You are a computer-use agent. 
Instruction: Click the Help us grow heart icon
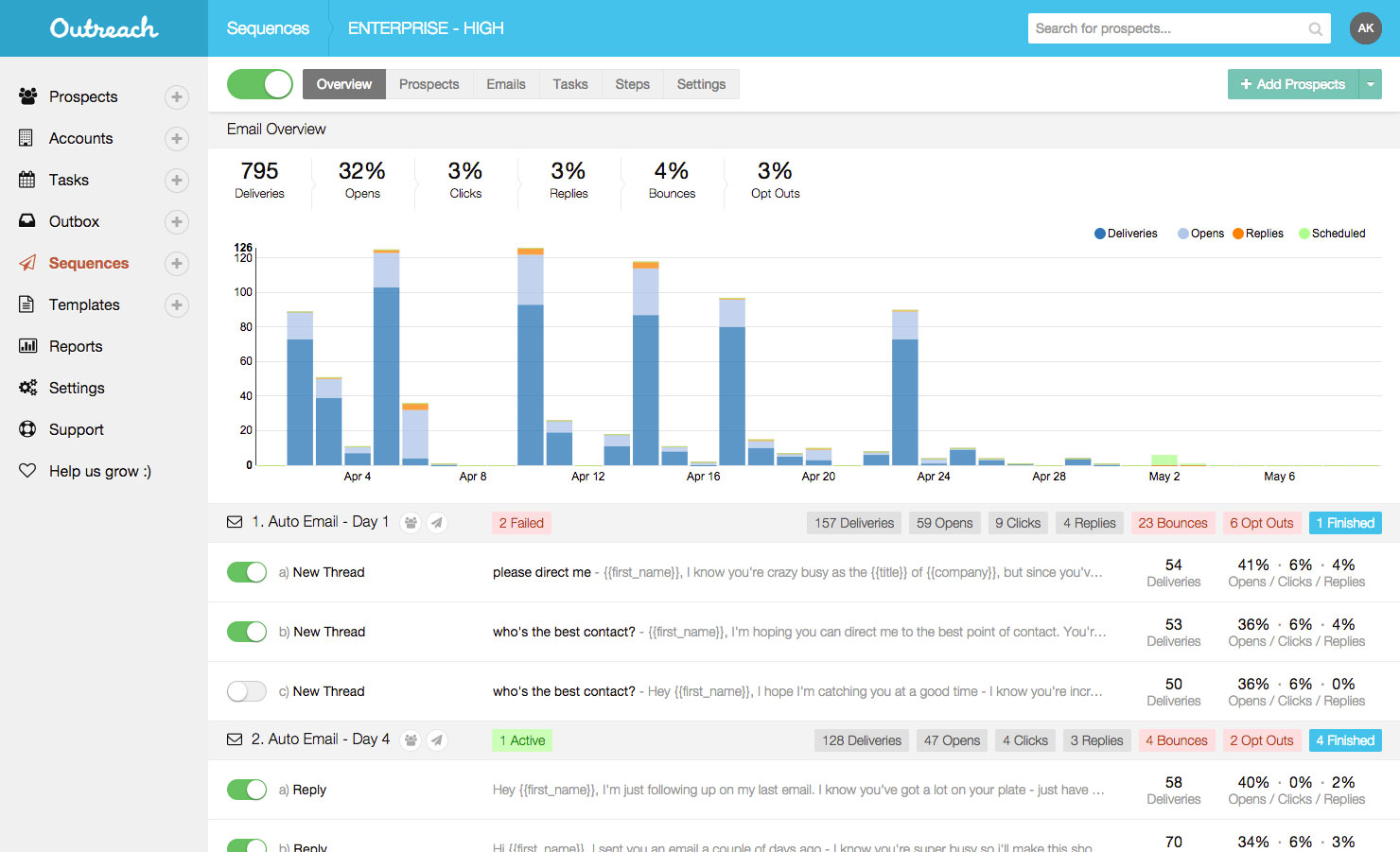27,471
